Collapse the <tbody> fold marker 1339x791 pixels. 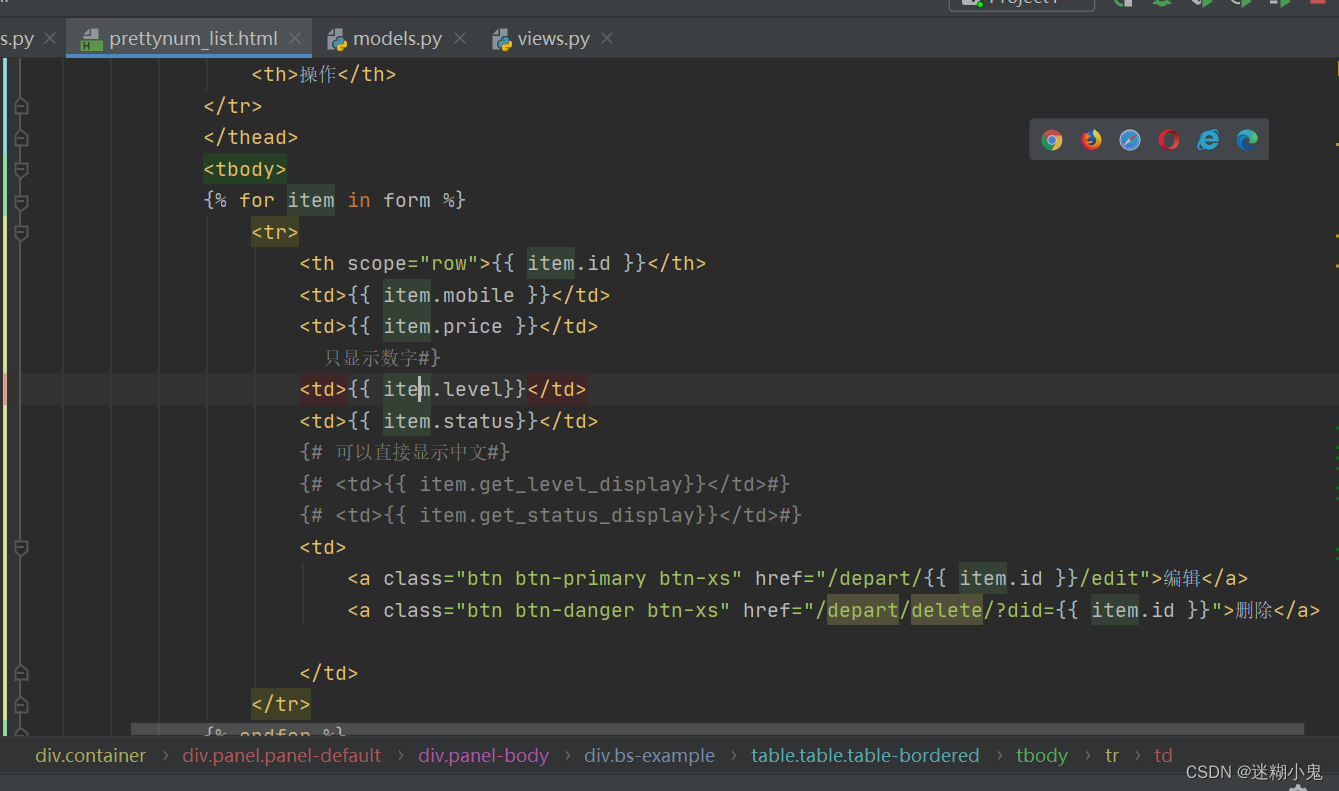pyautogui.click(x=21, y=170)
